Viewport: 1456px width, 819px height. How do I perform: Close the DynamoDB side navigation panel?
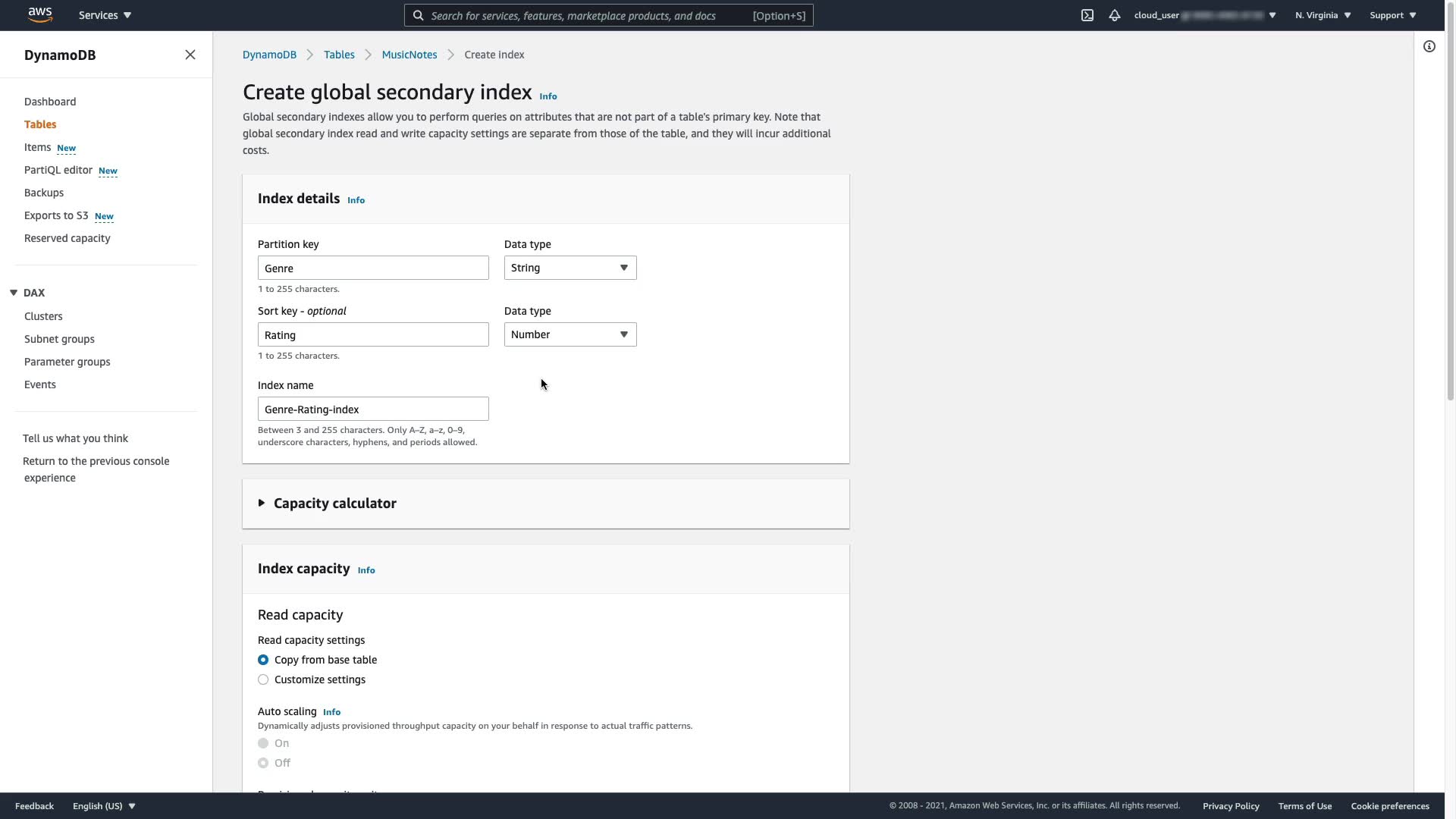(x=190, y=55)
